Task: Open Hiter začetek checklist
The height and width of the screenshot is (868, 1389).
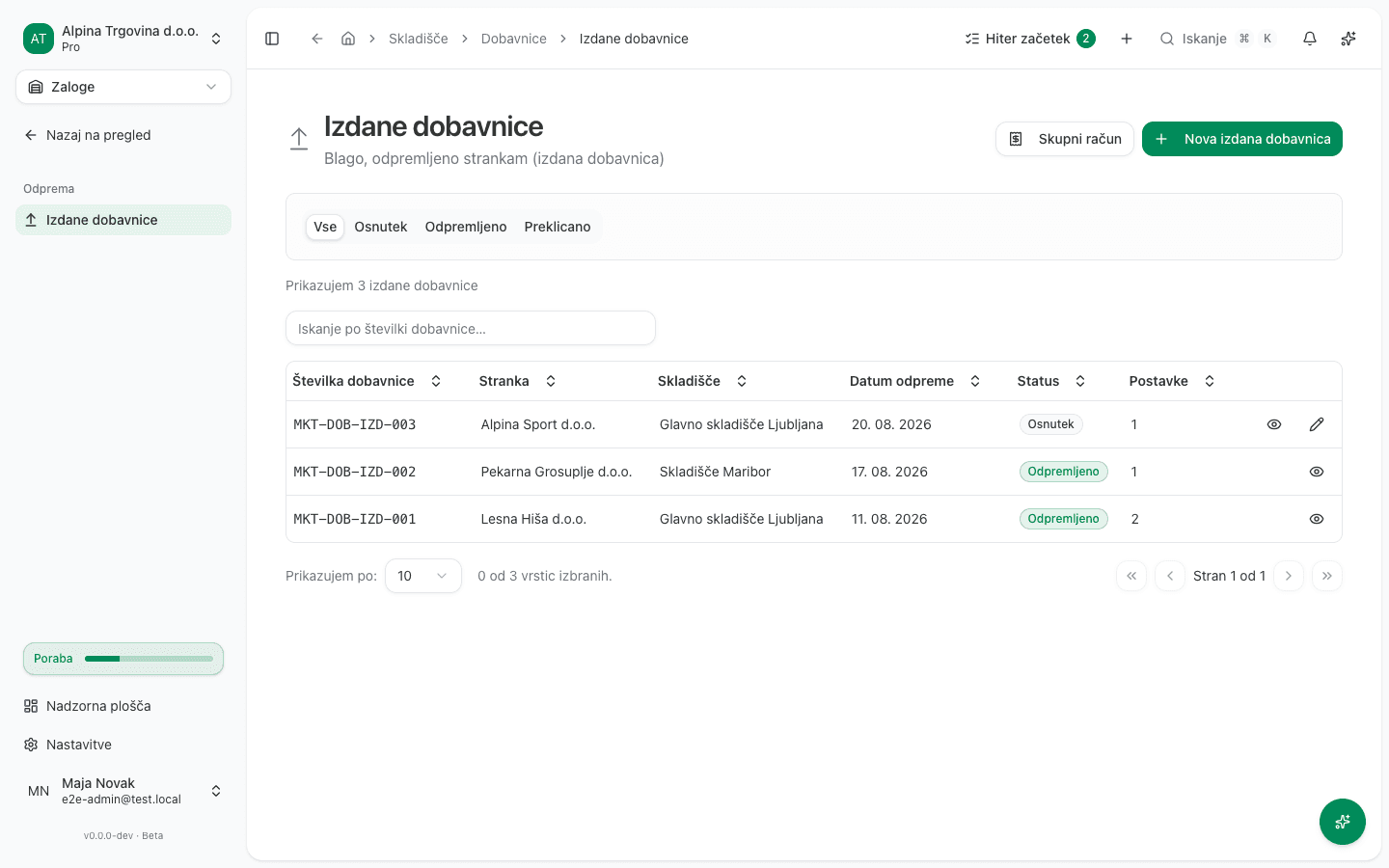Action: 1030,39
